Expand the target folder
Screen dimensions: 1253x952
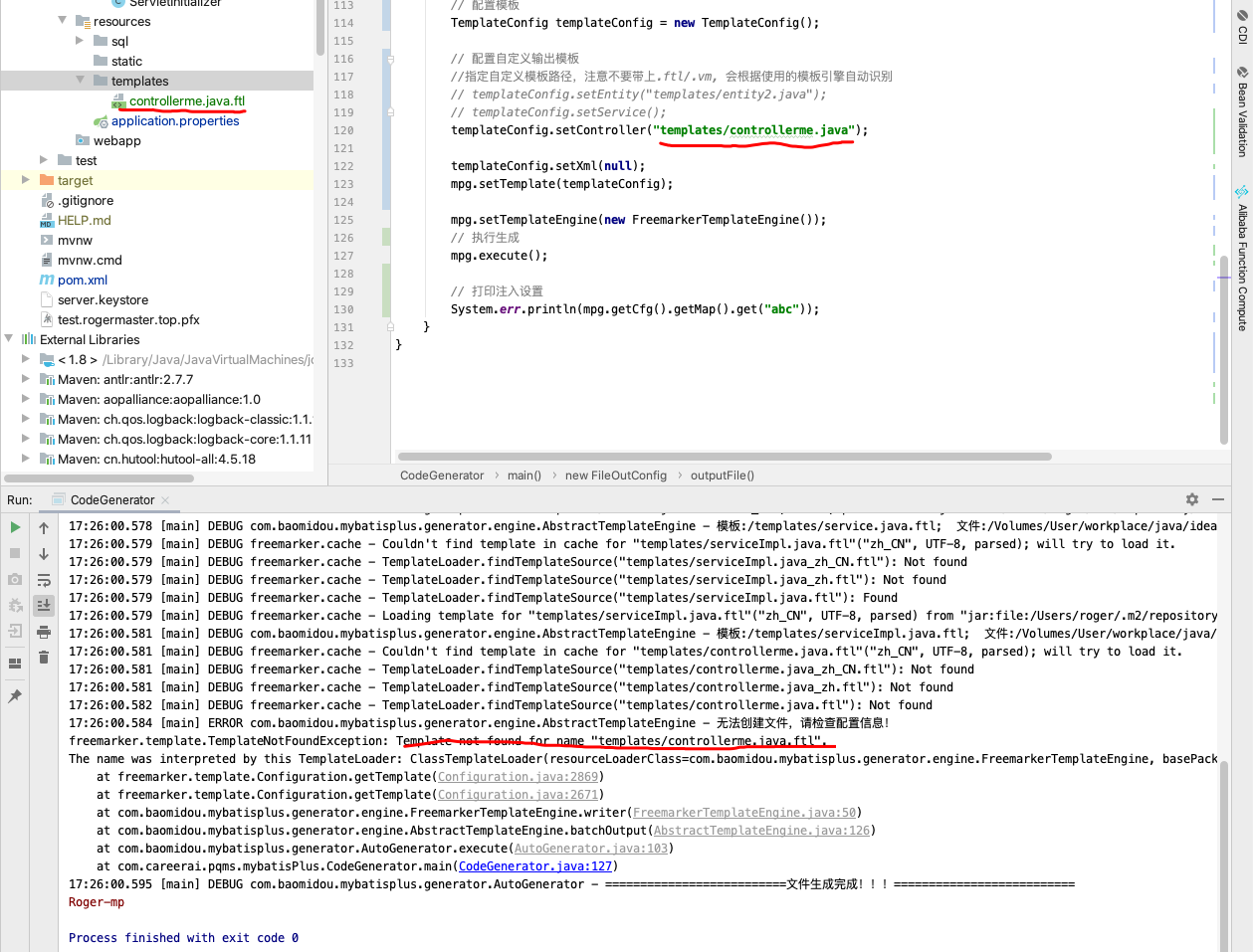pyautogui.click(x=26, y=180)
